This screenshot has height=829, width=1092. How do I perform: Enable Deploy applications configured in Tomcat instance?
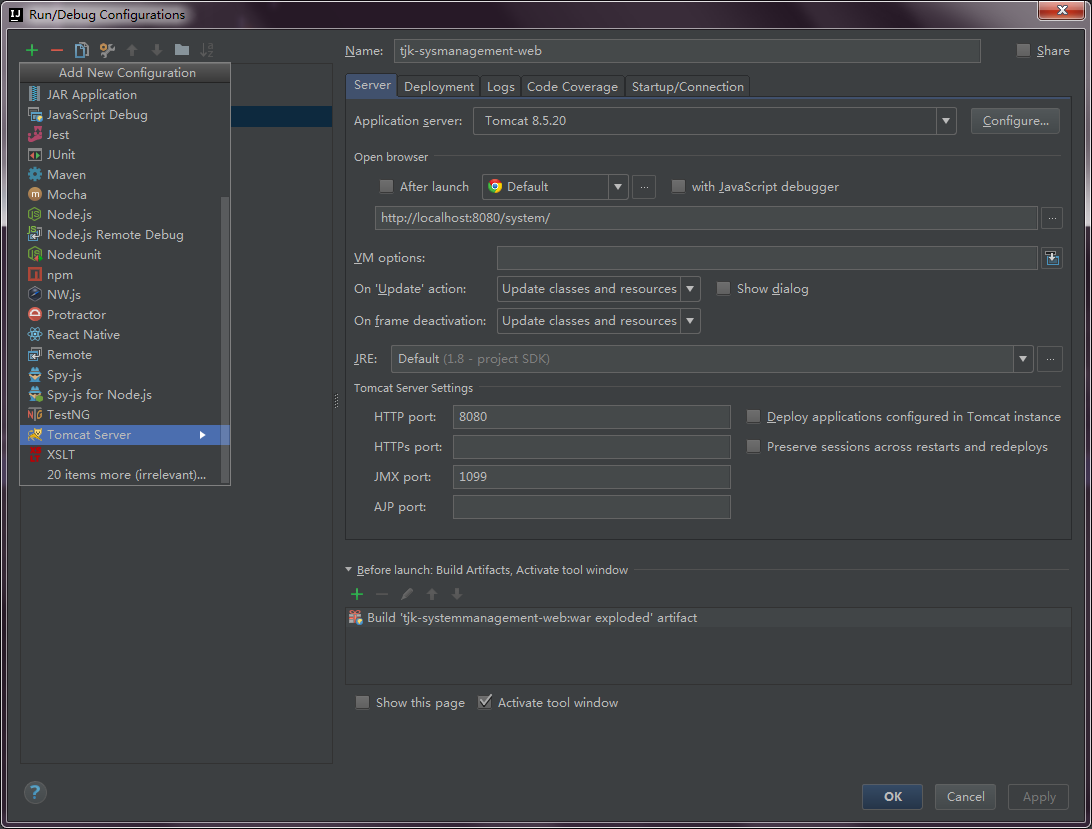coord(753,417)
